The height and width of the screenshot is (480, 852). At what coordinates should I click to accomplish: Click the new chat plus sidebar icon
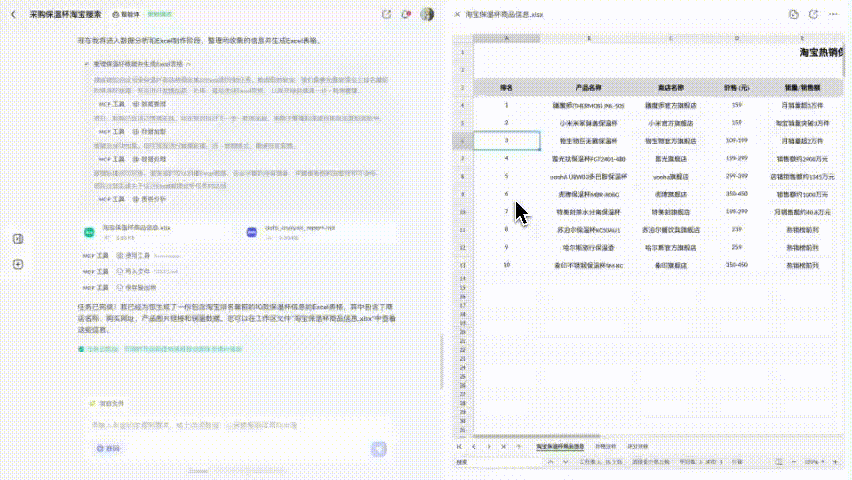pos(18,264)
